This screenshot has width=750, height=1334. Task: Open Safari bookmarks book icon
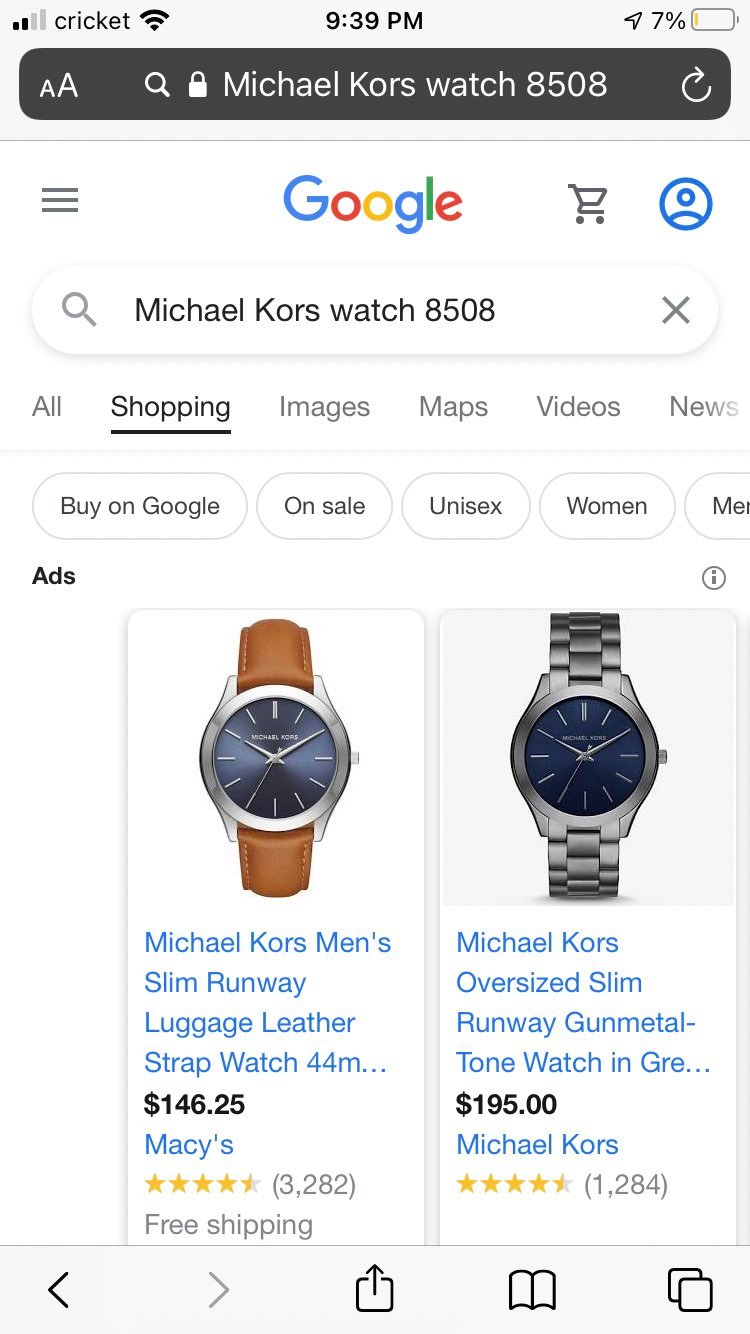click(x=532, y=1290)
